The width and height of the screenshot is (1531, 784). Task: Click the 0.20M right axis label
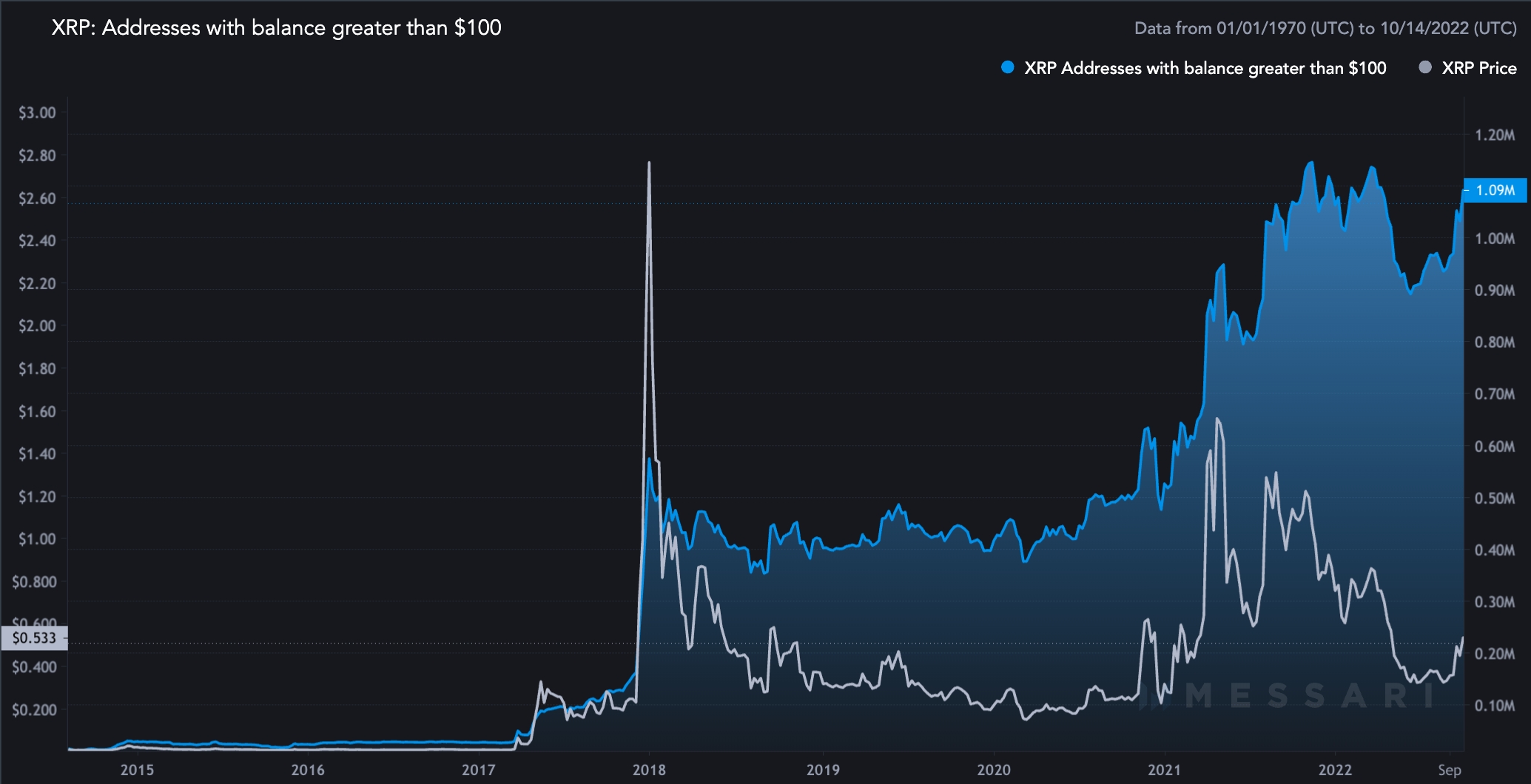(1495, 653)
